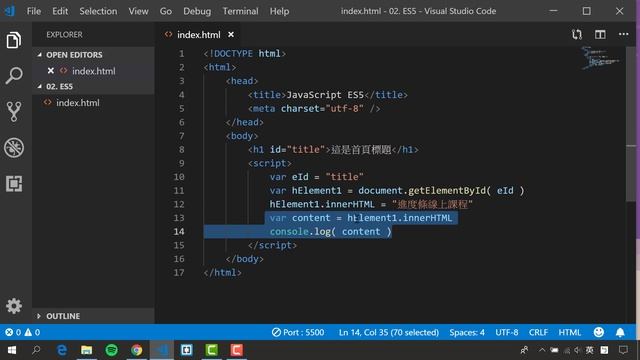Open index.html under 02. ES5 folder

(78, 102)
